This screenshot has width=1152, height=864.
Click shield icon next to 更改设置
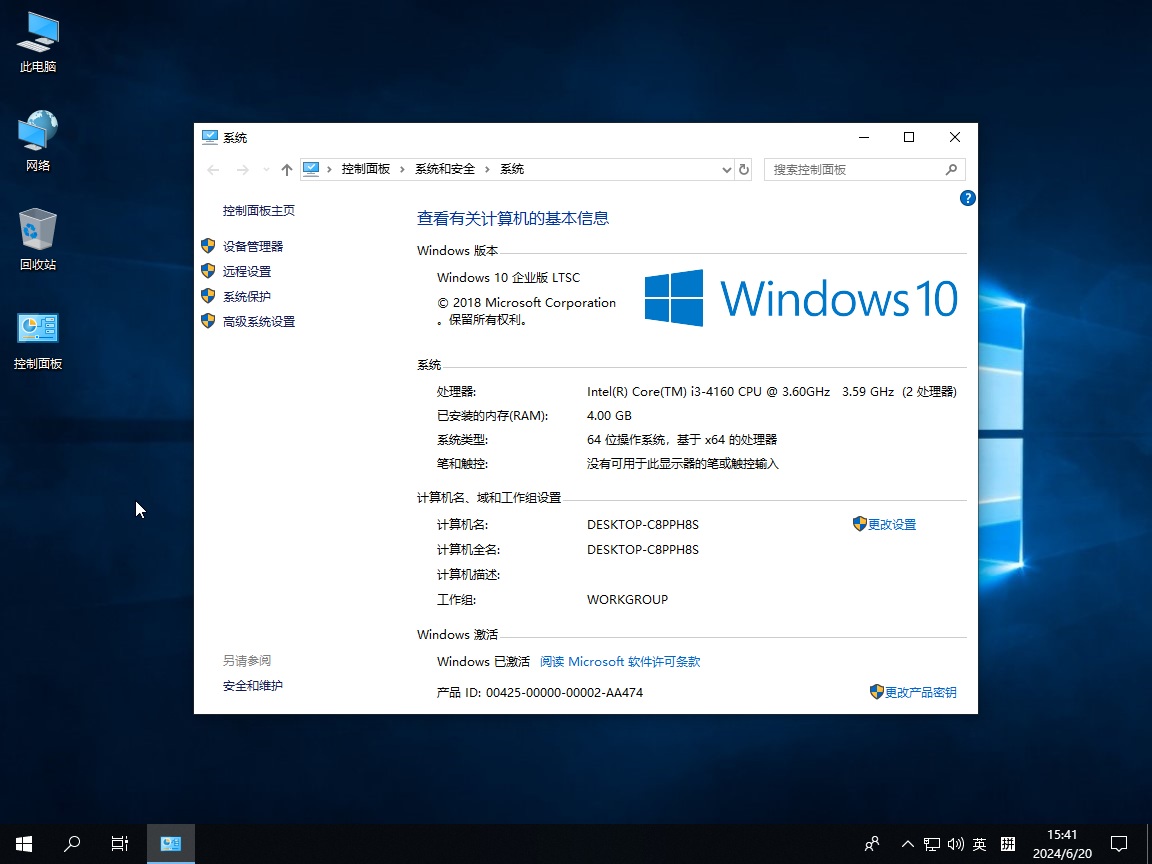pos(860,524)
